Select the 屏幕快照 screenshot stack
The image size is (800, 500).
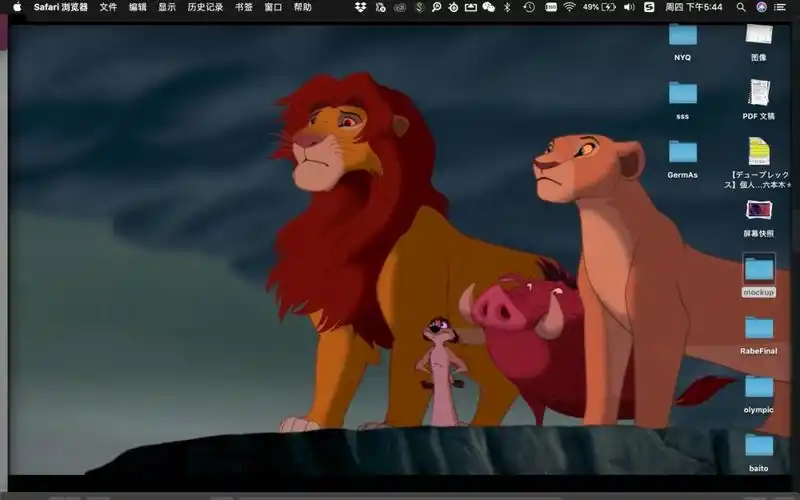[758, 211]
